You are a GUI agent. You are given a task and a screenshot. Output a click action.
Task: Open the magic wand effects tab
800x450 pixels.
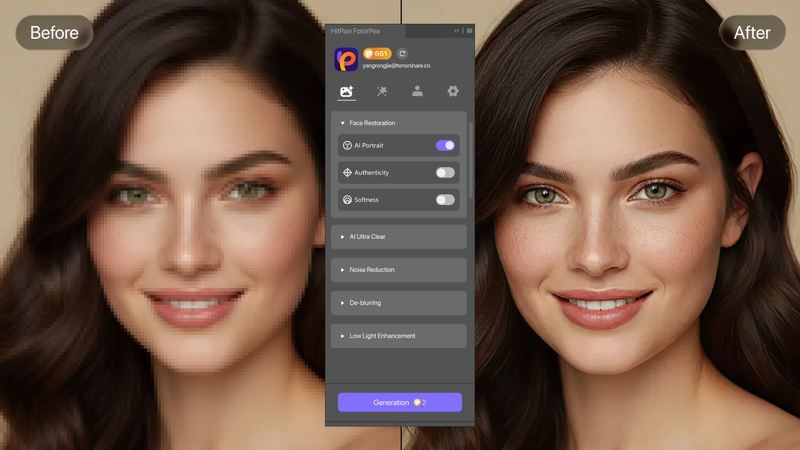pyautogui.click(x=382, y=91)
